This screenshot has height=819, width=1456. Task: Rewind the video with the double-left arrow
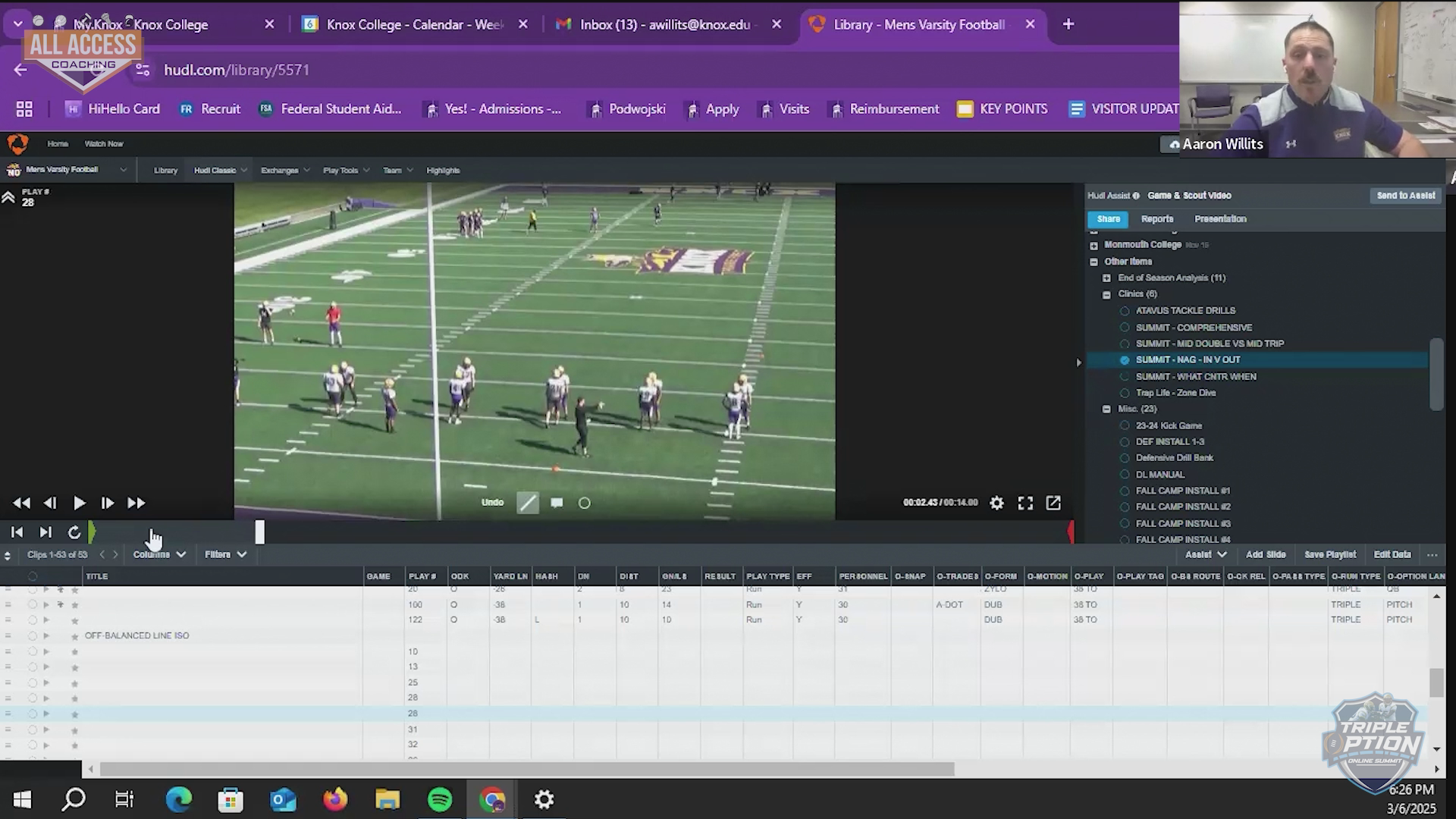21,503
